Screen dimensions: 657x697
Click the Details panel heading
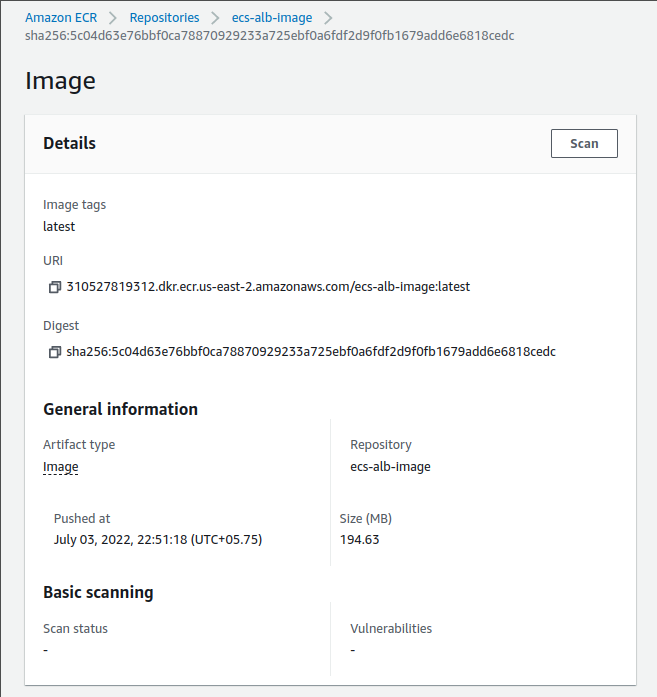click(x=69, y=143)
